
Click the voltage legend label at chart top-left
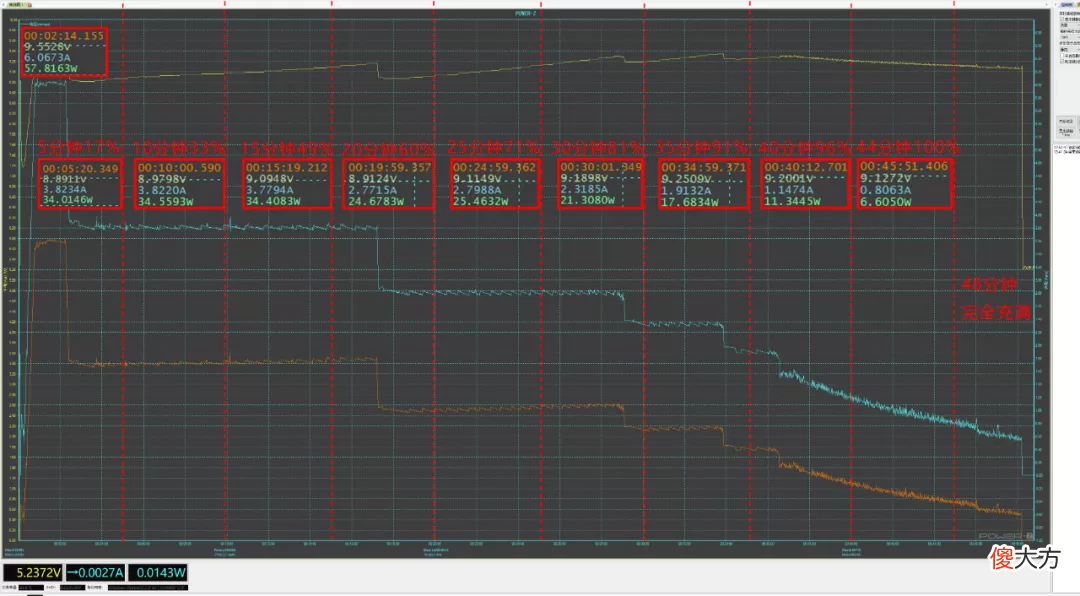click(x=40, y=24)
